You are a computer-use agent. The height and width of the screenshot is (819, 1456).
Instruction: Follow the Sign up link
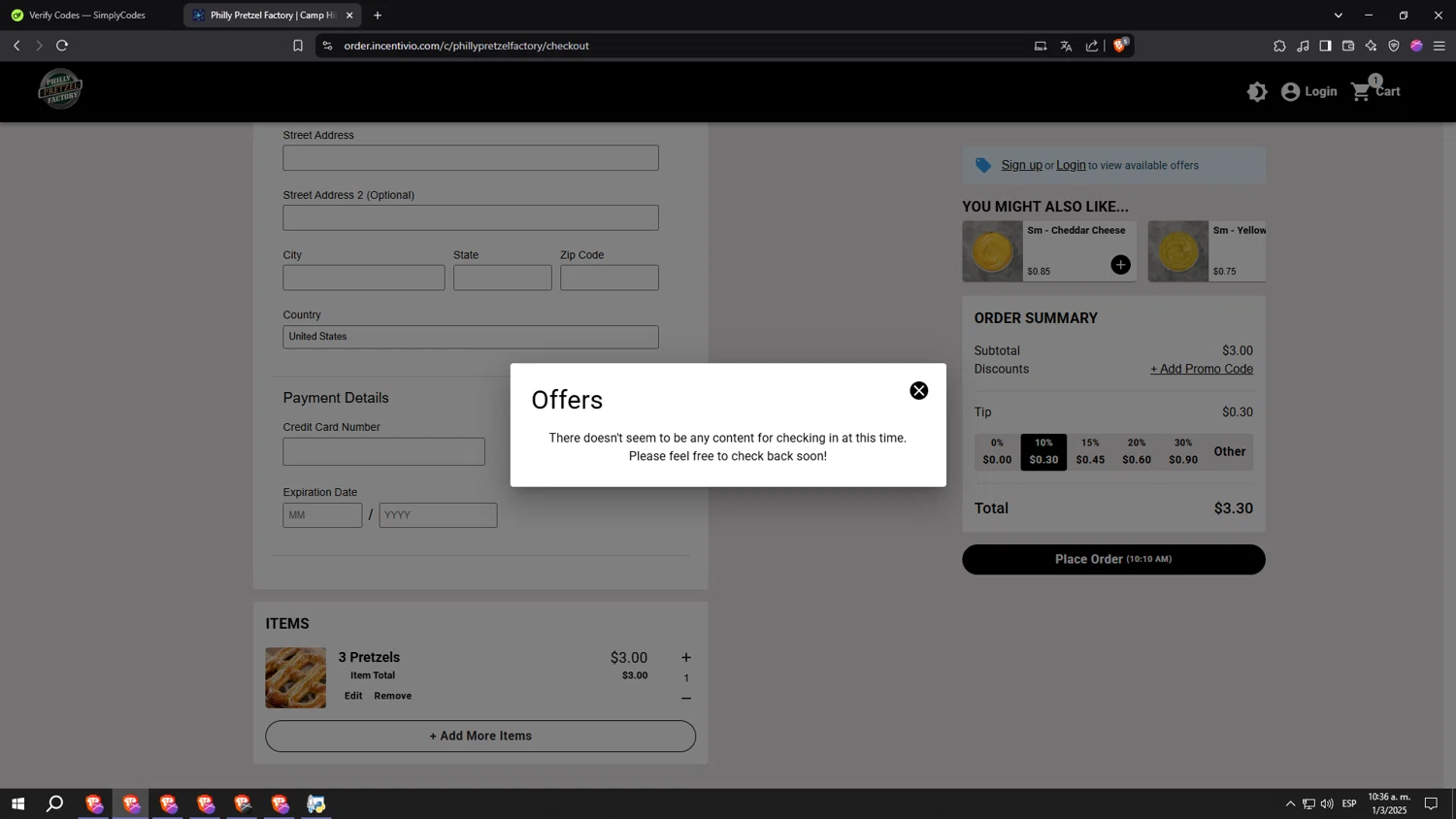click(x=1021, y=165)
